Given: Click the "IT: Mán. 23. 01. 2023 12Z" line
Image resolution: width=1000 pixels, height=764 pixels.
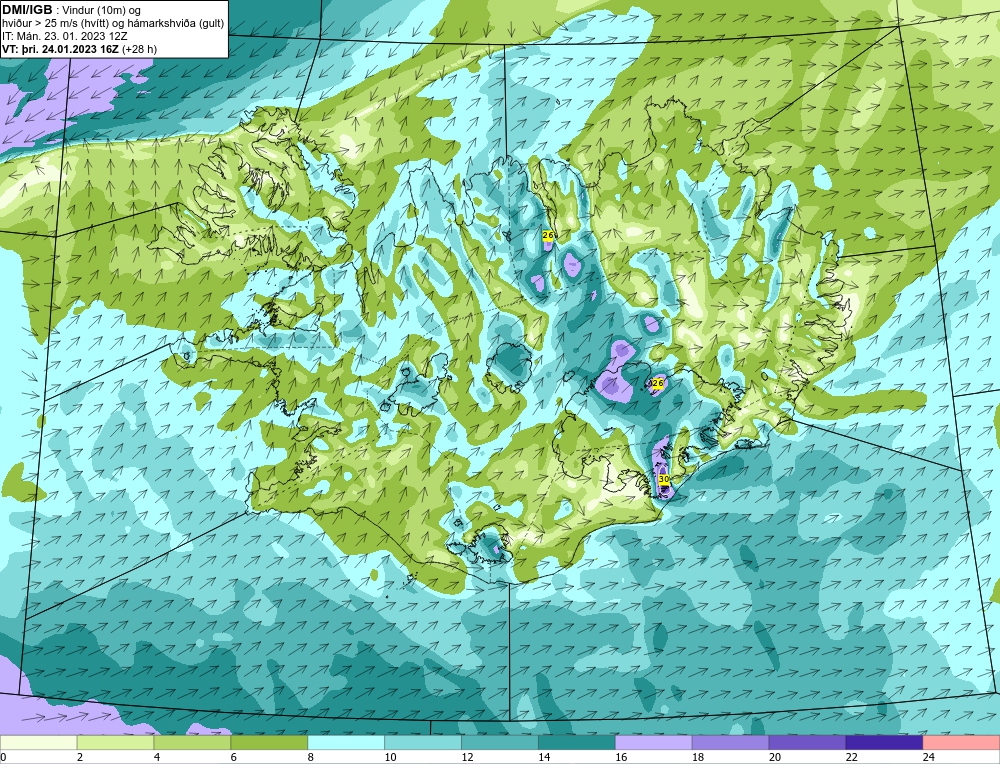Looking at the screenshot, I should [x=64, y=36].
